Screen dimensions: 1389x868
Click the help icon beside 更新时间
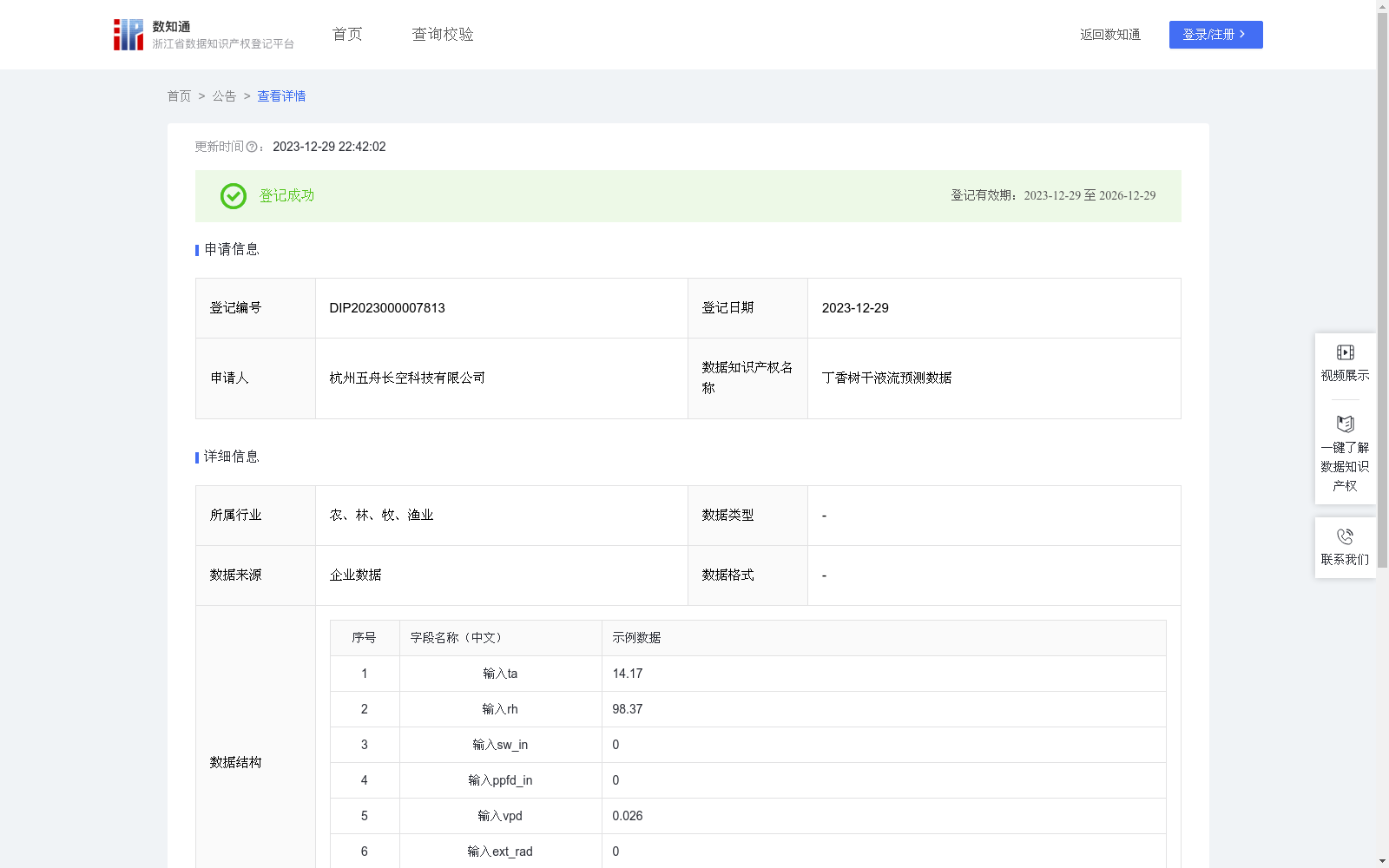coord(252,148)
